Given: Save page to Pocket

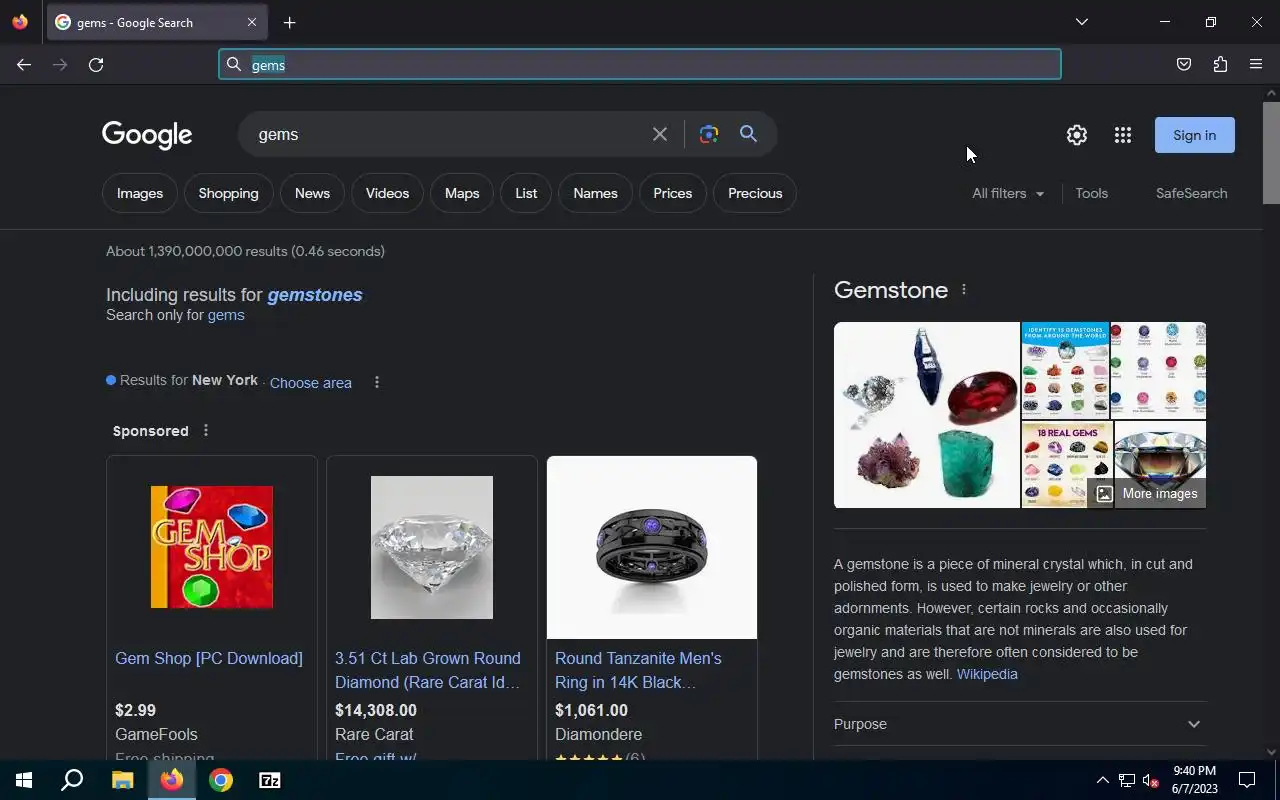Looking at the screenshot, I should point(1184,65).
